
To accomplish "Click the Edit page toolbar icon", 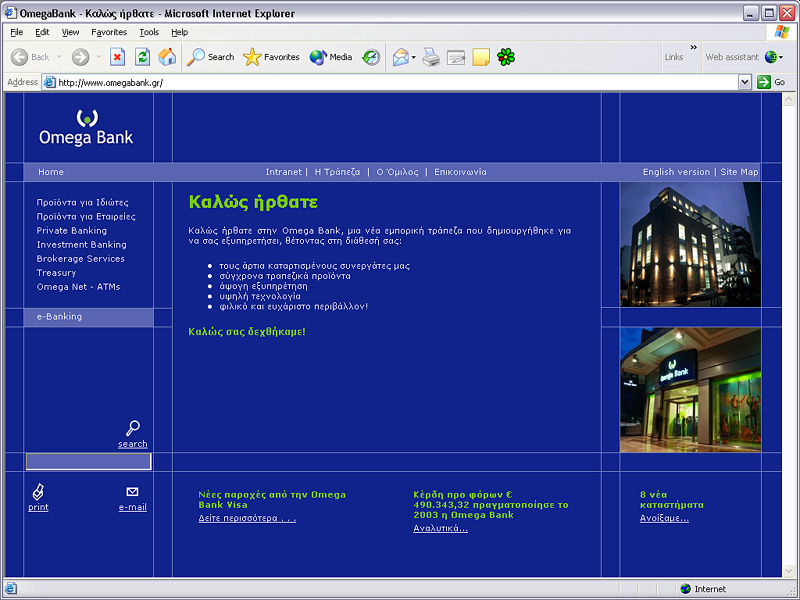I will click(456, 57).
